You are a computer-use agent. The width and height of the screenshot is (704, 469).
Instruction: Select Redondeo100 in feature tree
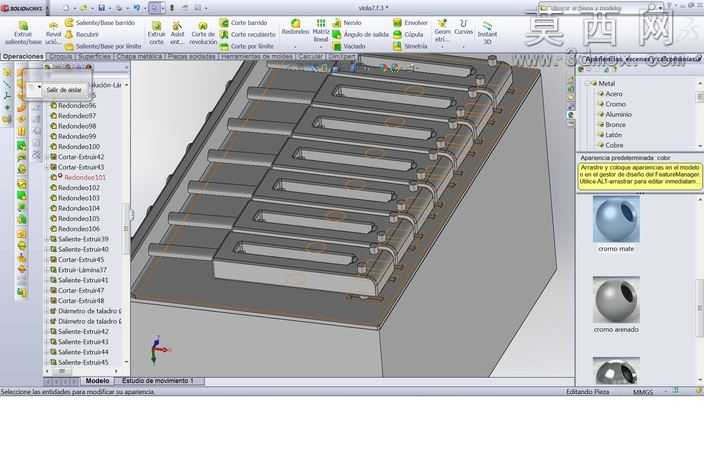[x=75, y=146]
